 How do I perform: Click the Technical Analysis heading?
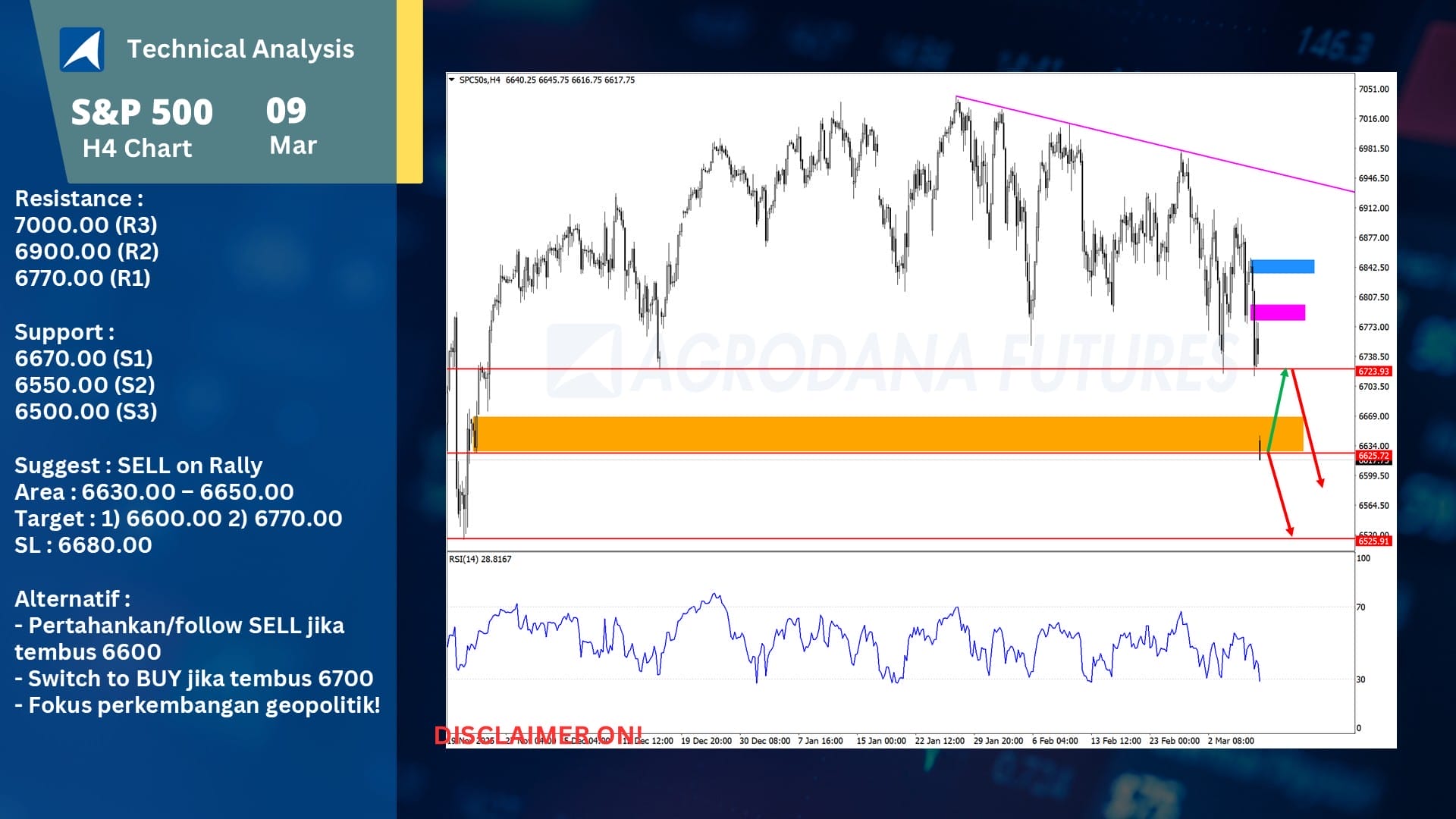240,49
